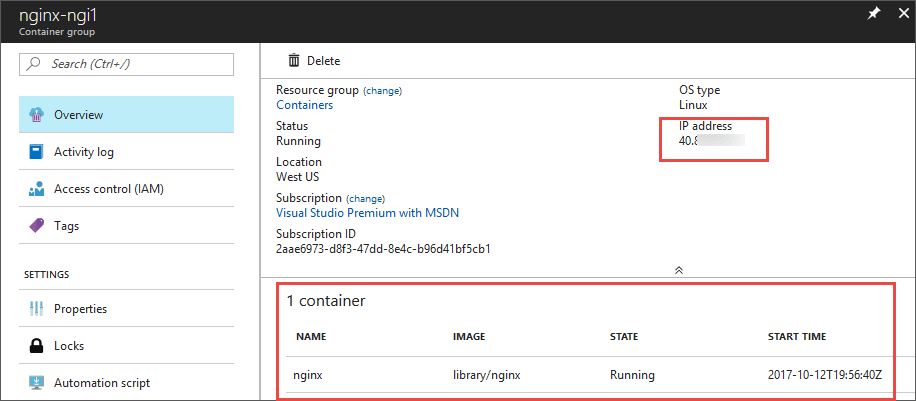Open the Tags menu item
Viewport: 916px width, 401px height.
tap(127, 226)
